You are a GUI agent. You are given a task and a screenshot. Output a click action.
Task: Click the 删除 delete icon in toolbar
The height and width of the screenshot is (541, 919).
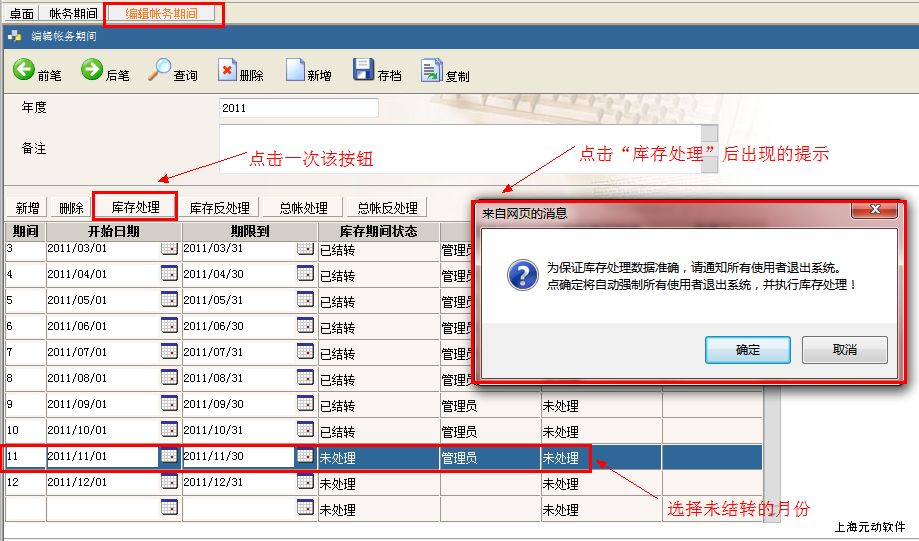tap(227, 71)
